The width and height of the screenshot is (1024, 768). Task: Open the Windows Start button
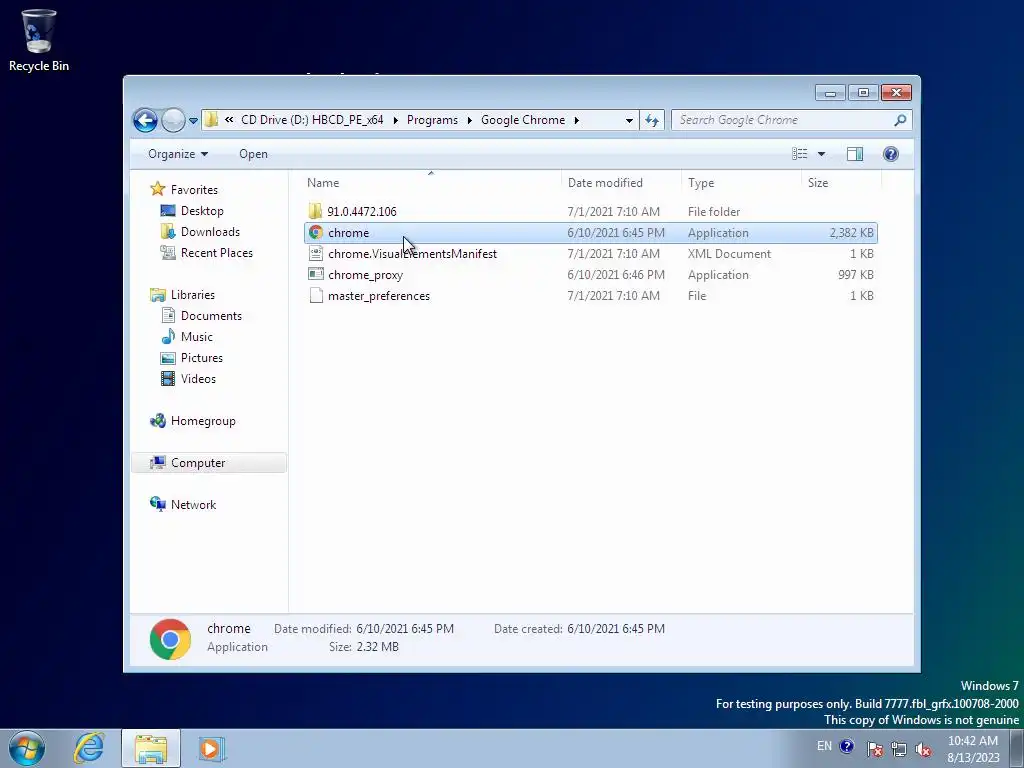tap(27, 748)
